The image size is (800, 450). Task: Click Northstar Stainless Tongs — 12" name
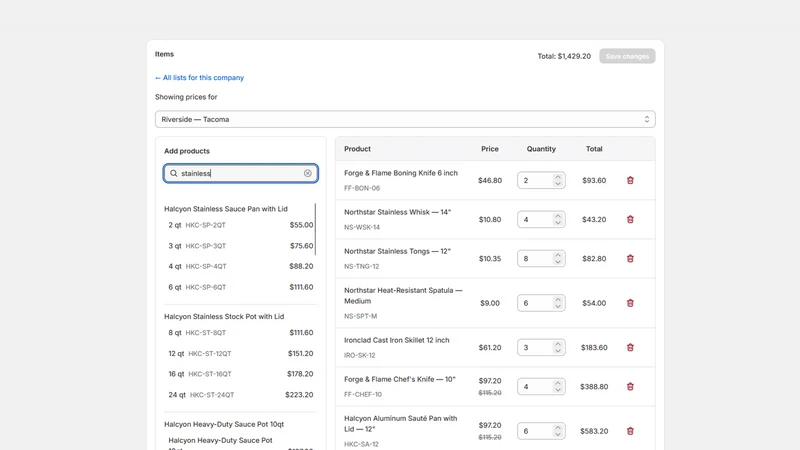(x=397, y=252)
